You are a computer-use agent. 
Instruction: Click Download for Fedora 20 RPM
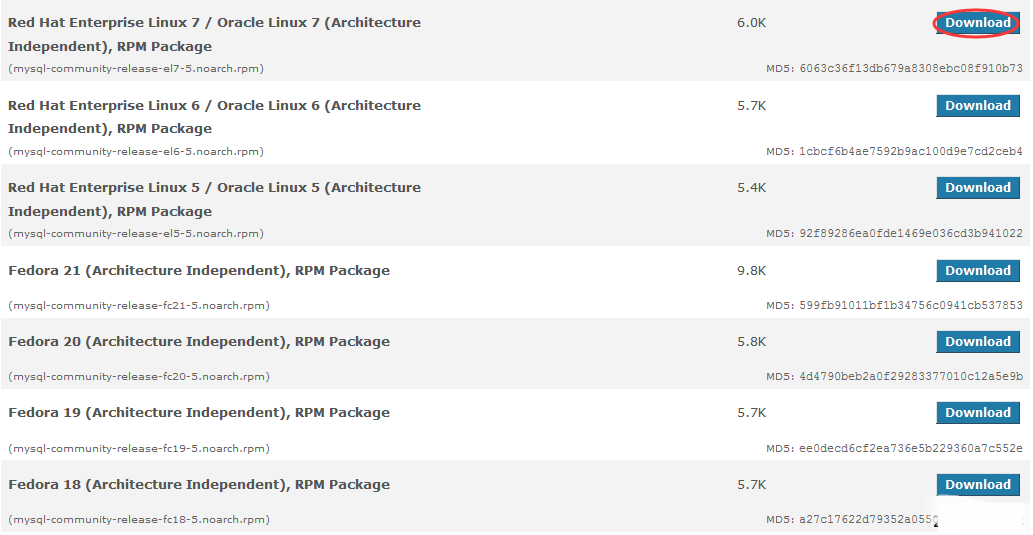(977, 342)
